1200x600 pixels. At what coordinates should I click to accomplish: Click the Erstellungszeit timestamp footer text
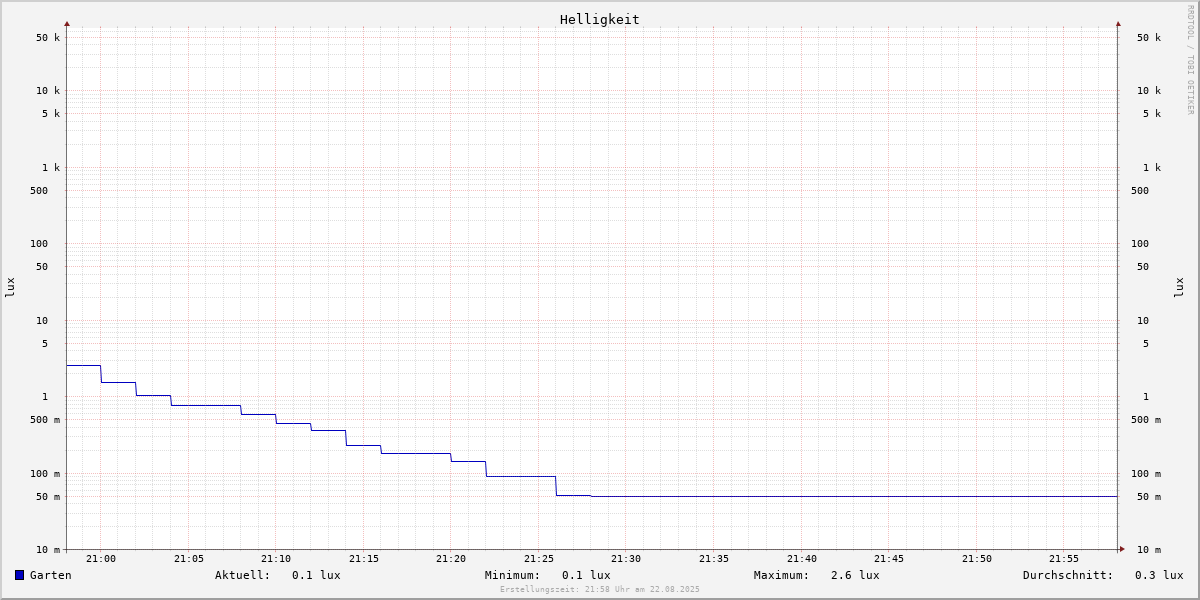point(600,589)
